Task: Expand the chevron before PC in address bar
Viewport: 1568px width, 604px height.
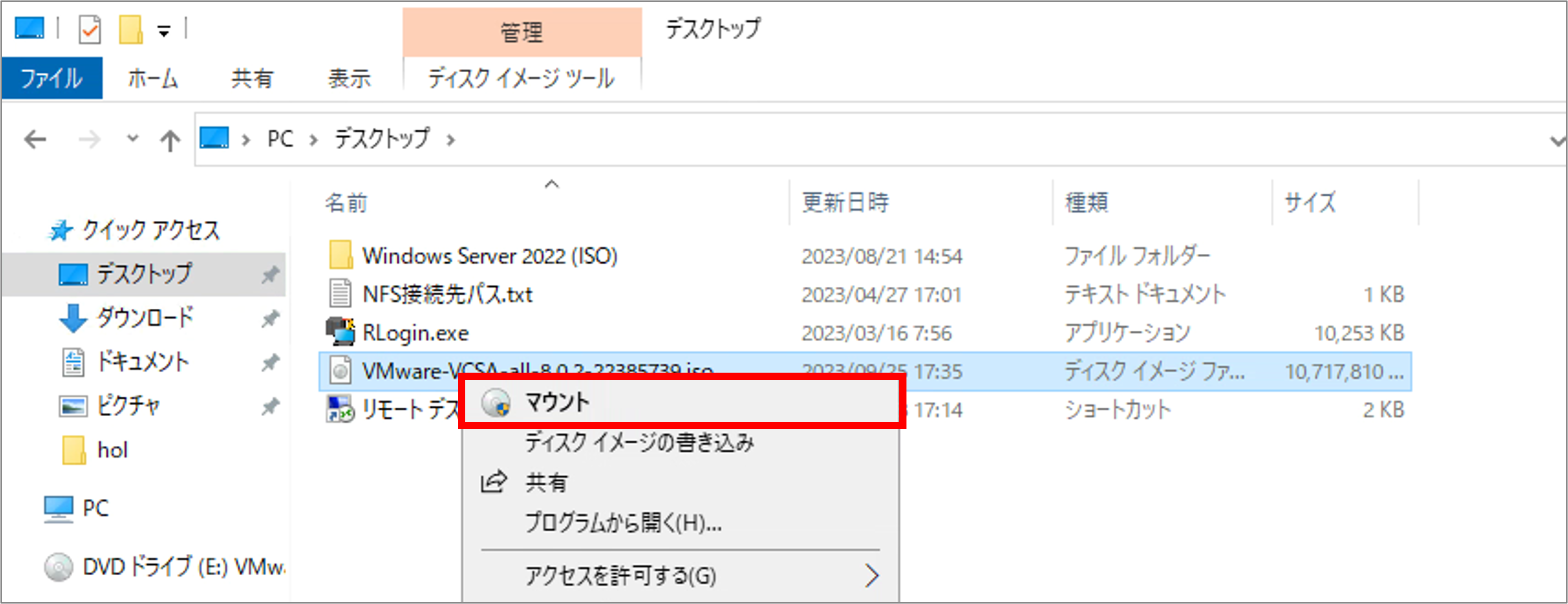Action: point(246,141)
